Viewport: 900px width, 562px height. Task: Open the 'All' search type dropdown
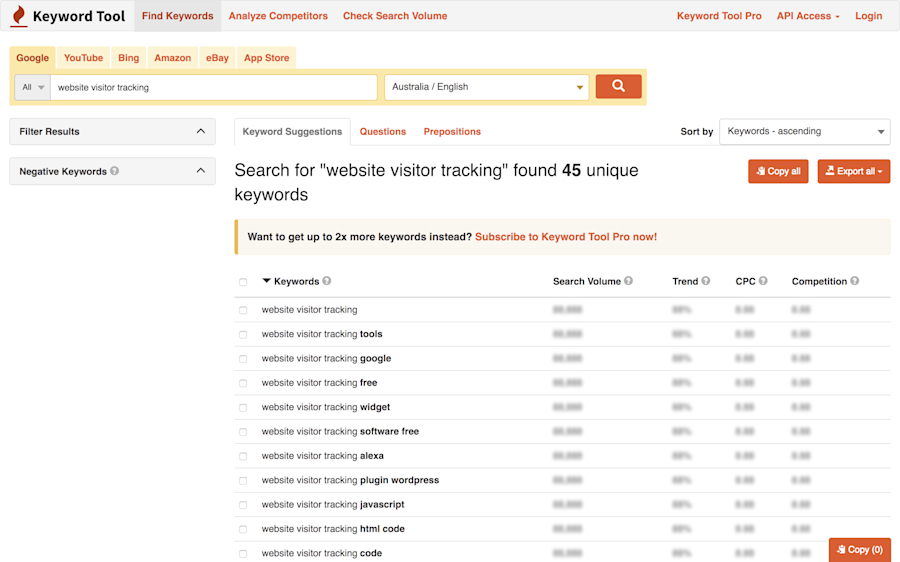33,87
